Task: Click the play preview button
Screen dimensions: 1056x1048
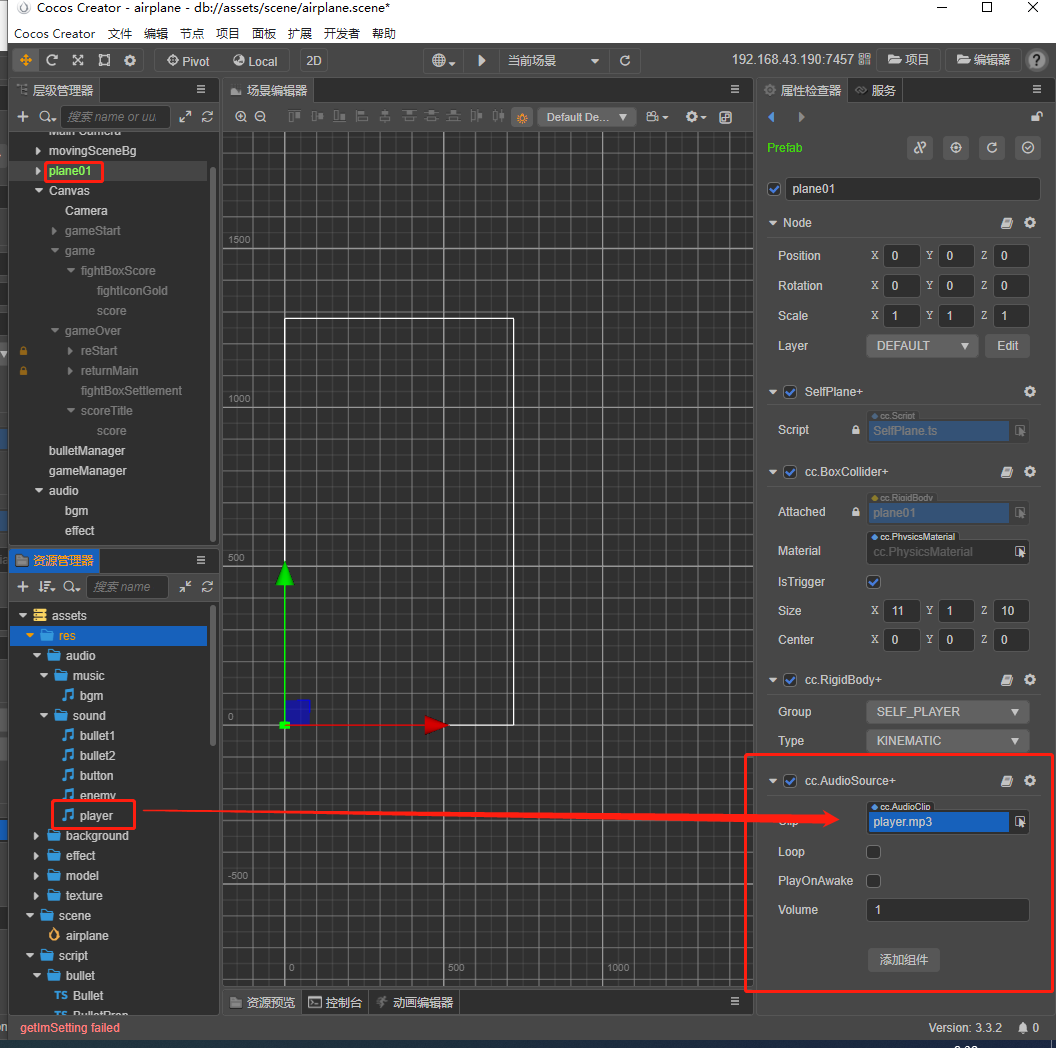Action: tap(482, 61)
